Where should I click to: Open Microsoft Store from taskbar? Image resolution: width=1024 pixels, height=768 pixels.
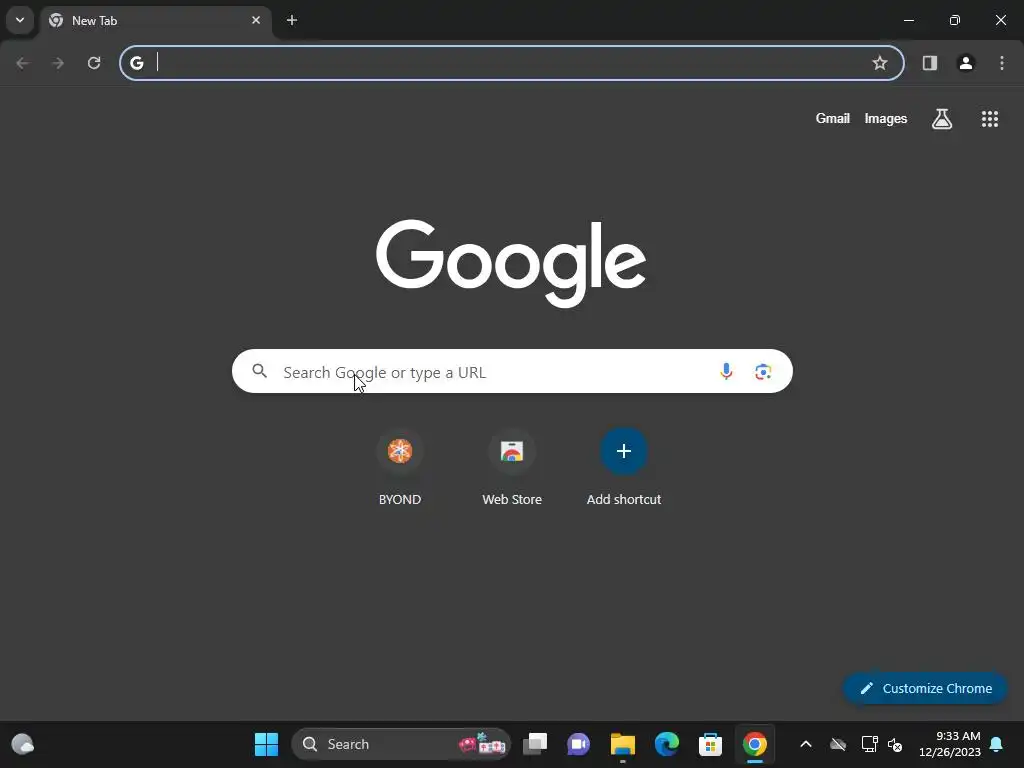[x=711, y=744]
